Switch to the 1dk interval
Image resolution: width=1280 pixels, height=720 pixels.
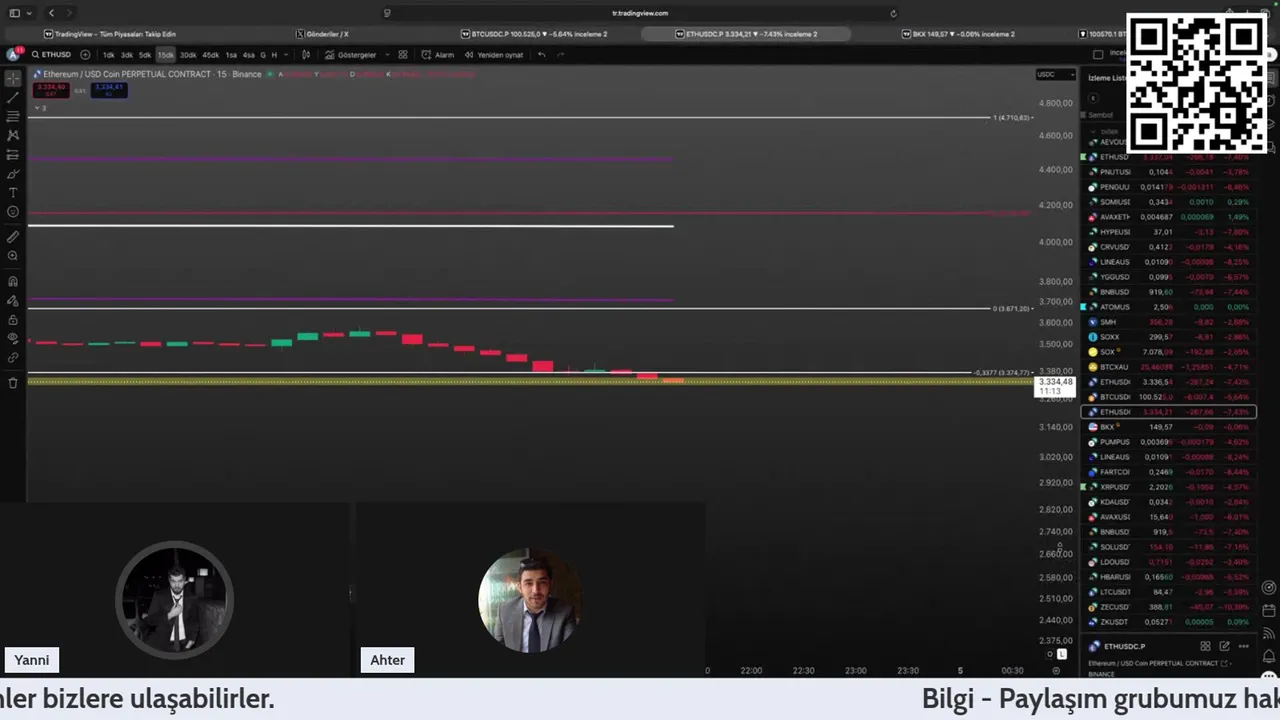[x=109, y=54]
